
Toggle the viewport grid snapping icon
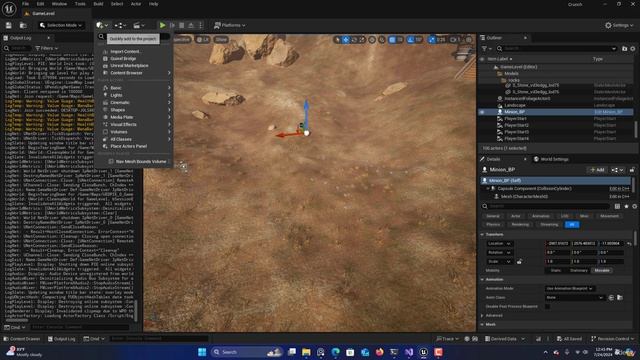click(x=392, y=40)
